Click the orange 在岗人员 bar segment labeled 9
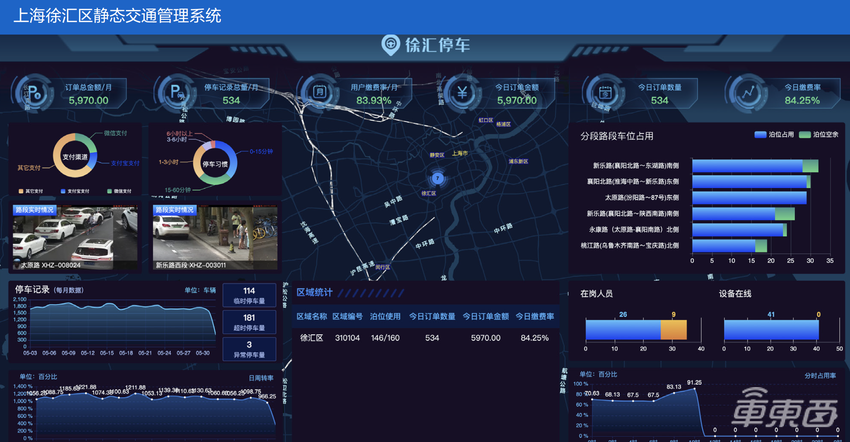This screenshot has height=442, width=850. [x=674, y=330]
